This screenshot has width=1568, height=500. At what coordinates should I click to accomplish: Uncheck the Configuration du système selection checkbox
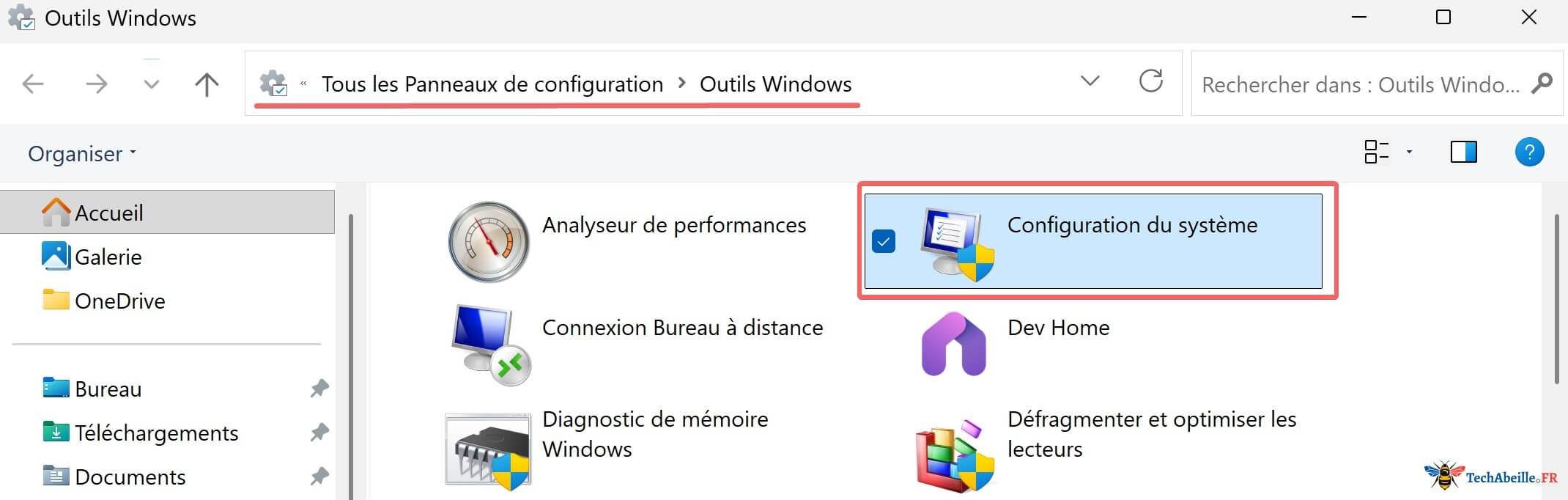tap(884, 240)
